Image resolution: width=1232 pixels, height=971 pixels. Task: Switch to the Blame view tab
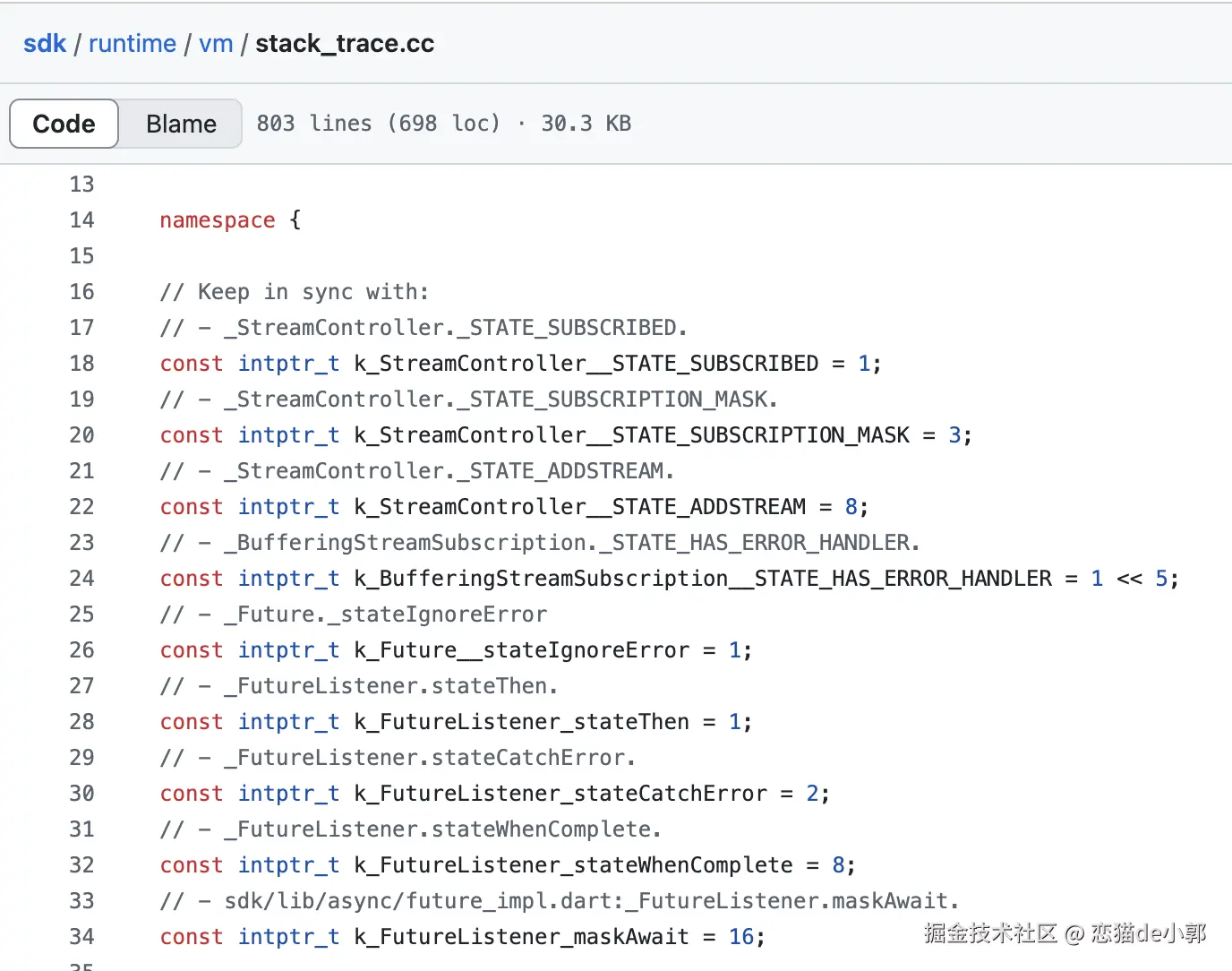pyautogui.click(x=181, y=124)
